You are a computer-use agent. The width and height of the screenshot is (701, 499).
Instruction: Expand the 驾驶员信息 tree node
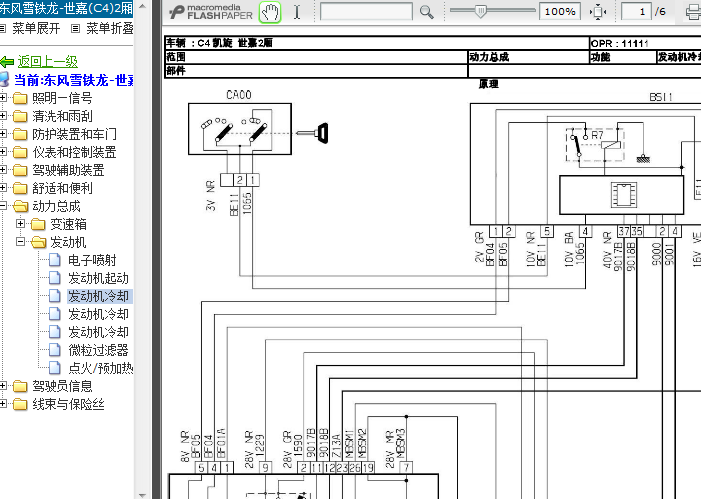[3, 385]
